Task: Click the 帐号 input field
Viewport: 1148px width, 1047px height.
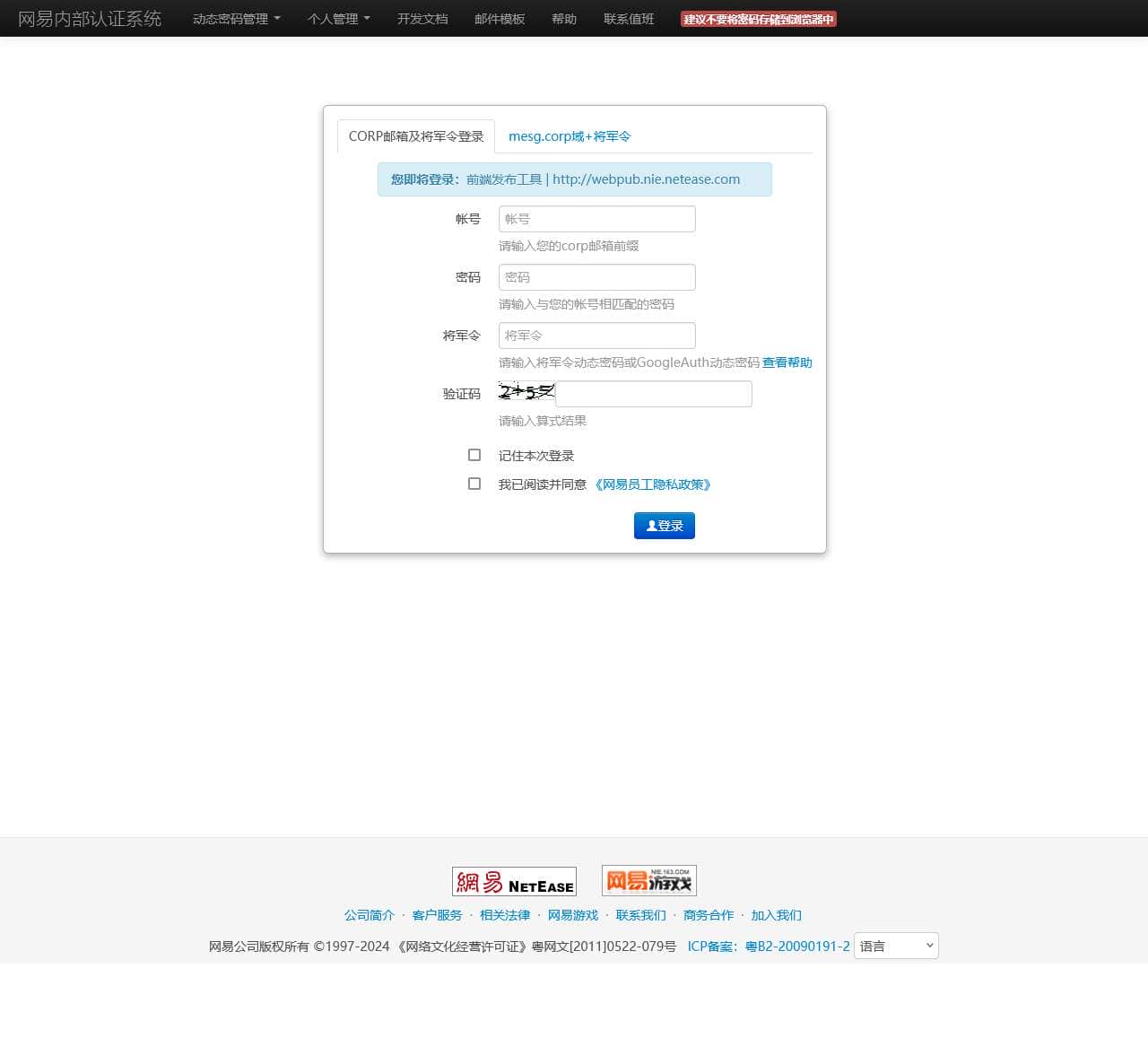Action: point(597,219)
